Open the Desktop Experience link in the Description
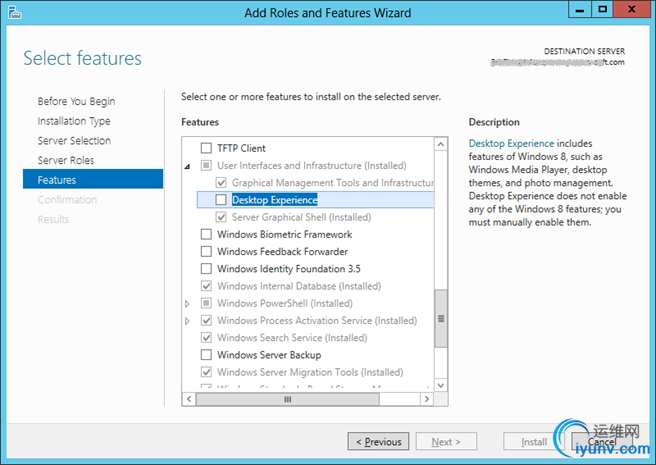Image resolution: width=656 pixels, height=465 pixels. click(511, 143)
